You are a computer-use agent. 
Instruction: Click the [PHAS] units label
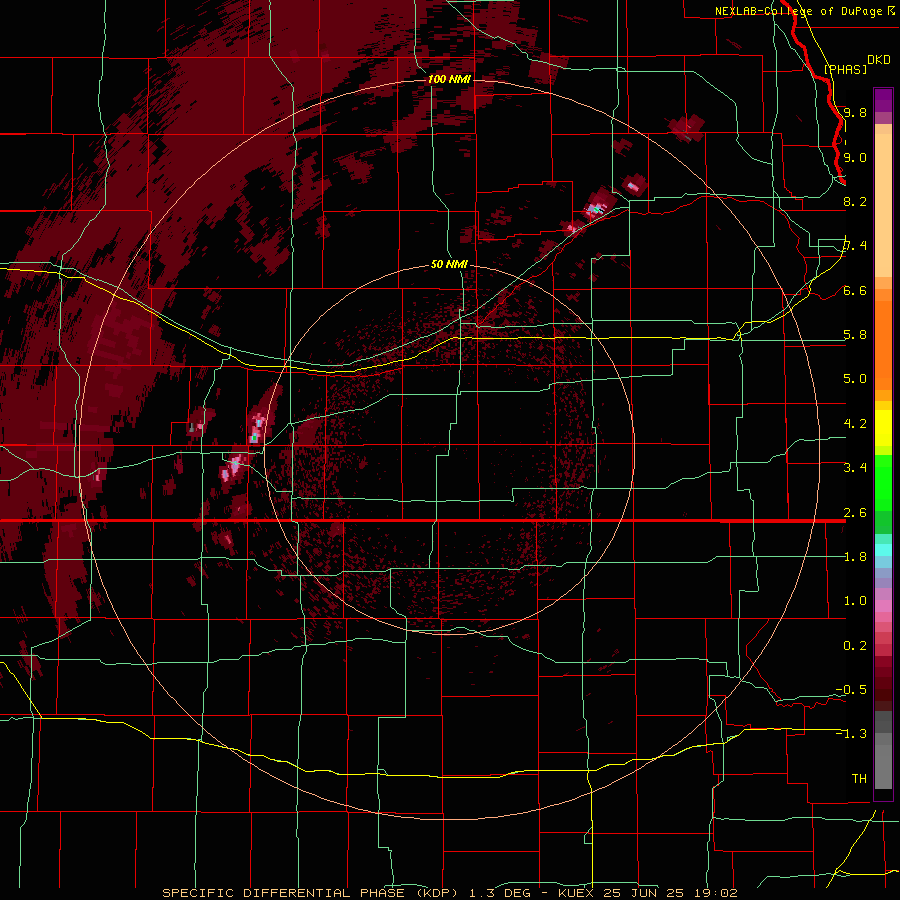[845, 69]
